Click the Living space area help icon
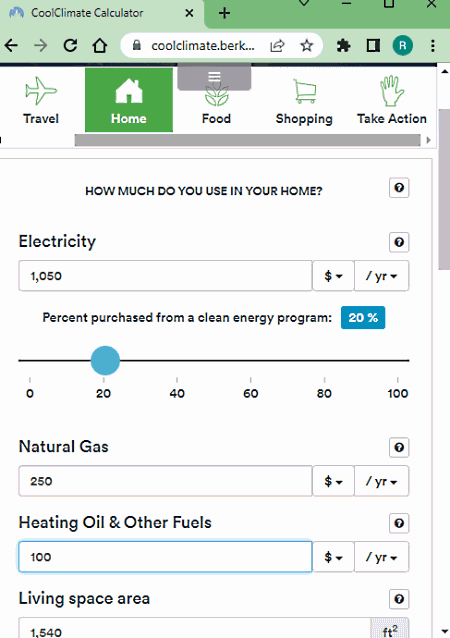Image resolution: width=450 pixels, height=638 pixels. point(399,599)
